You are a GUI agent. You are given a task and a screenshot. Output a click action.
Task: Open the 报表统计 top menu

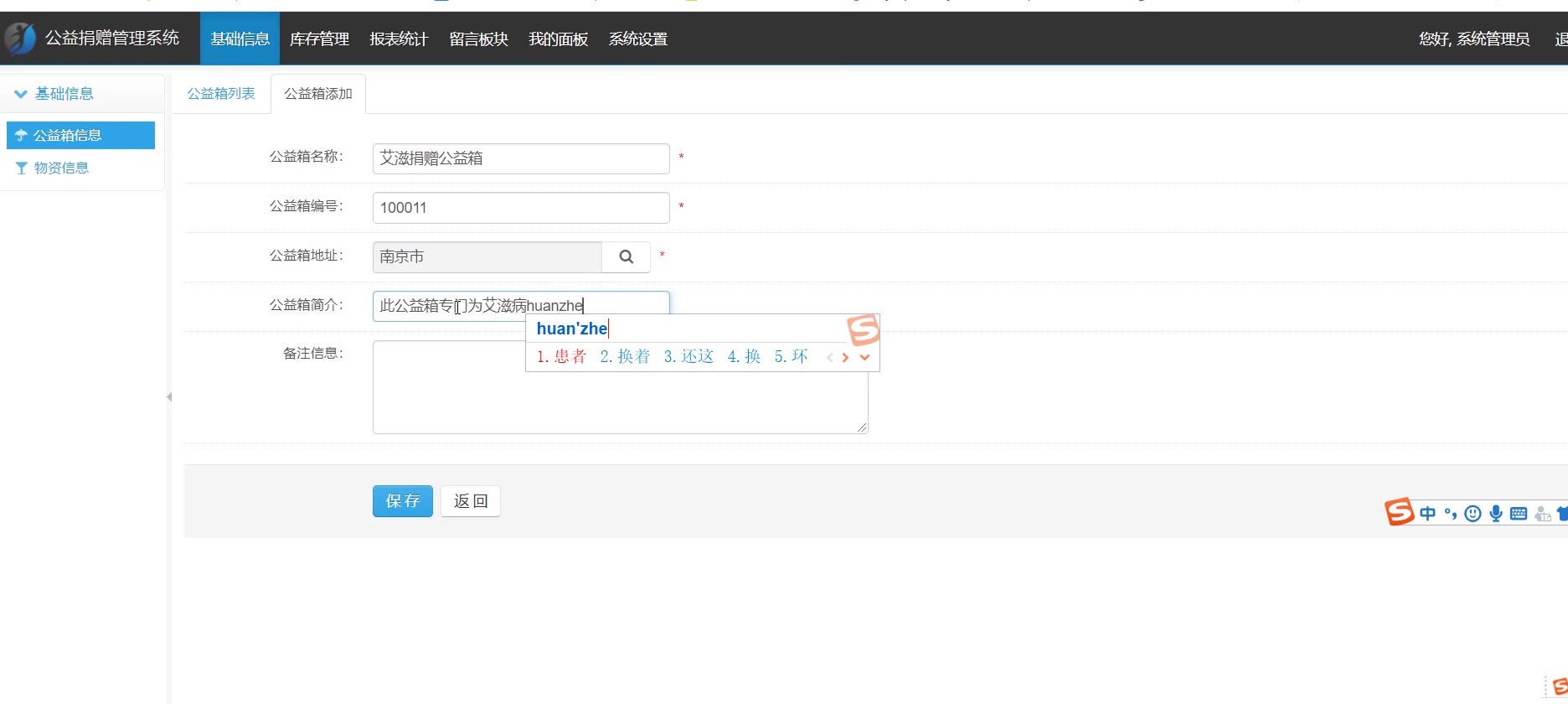[x=399, y=39]
